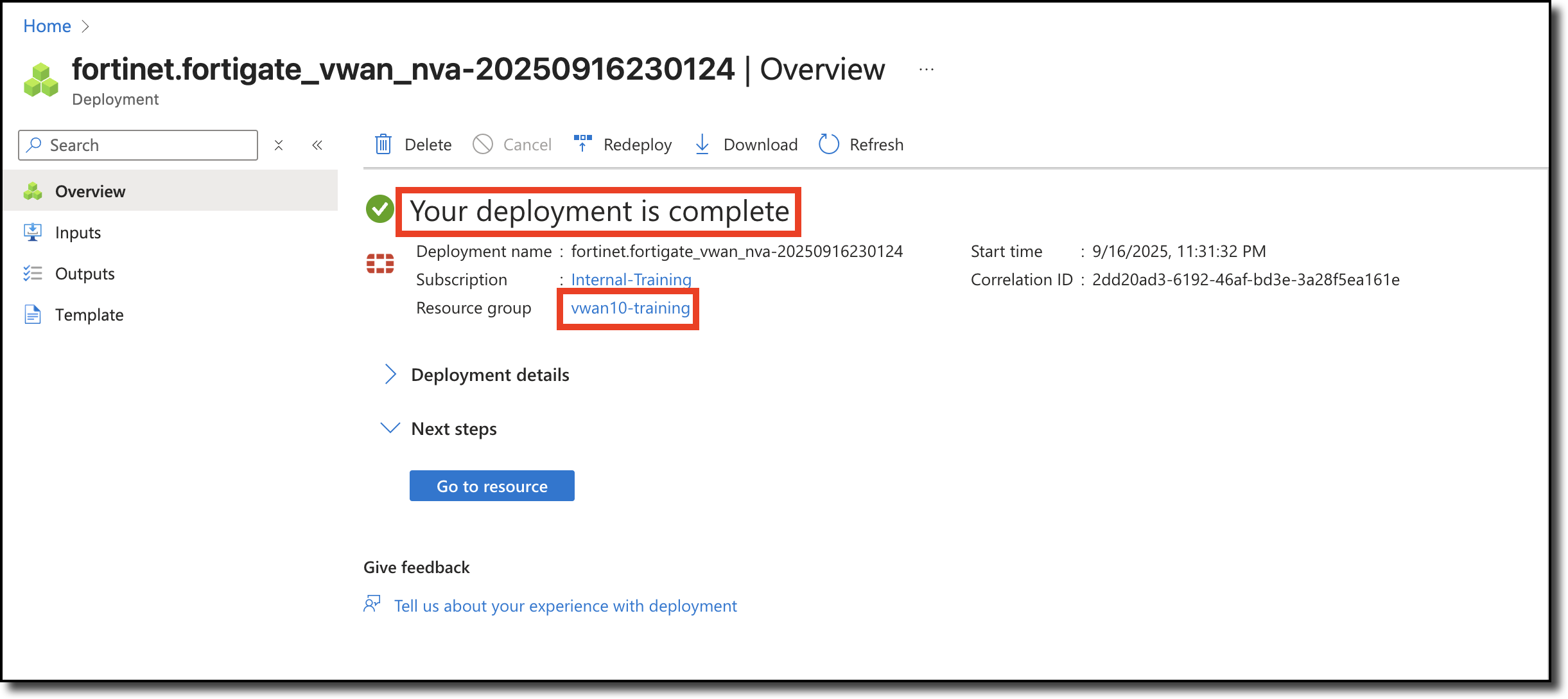Open the Internal-Training subscription link
This screenshot has width=1568, height=699.
click(x=631, y=279)
